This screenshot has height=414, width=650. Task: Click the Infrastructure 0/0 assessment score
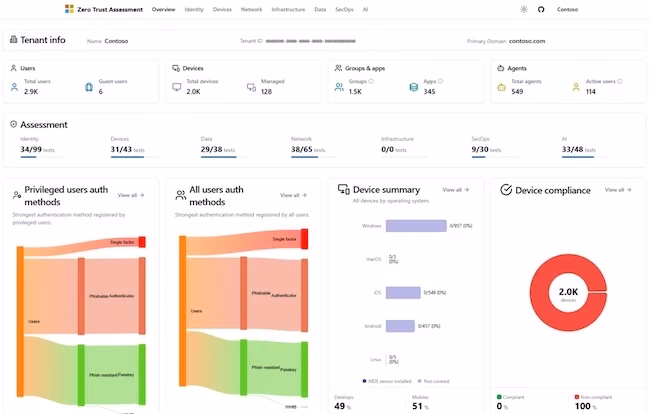(x=388, y=149)
